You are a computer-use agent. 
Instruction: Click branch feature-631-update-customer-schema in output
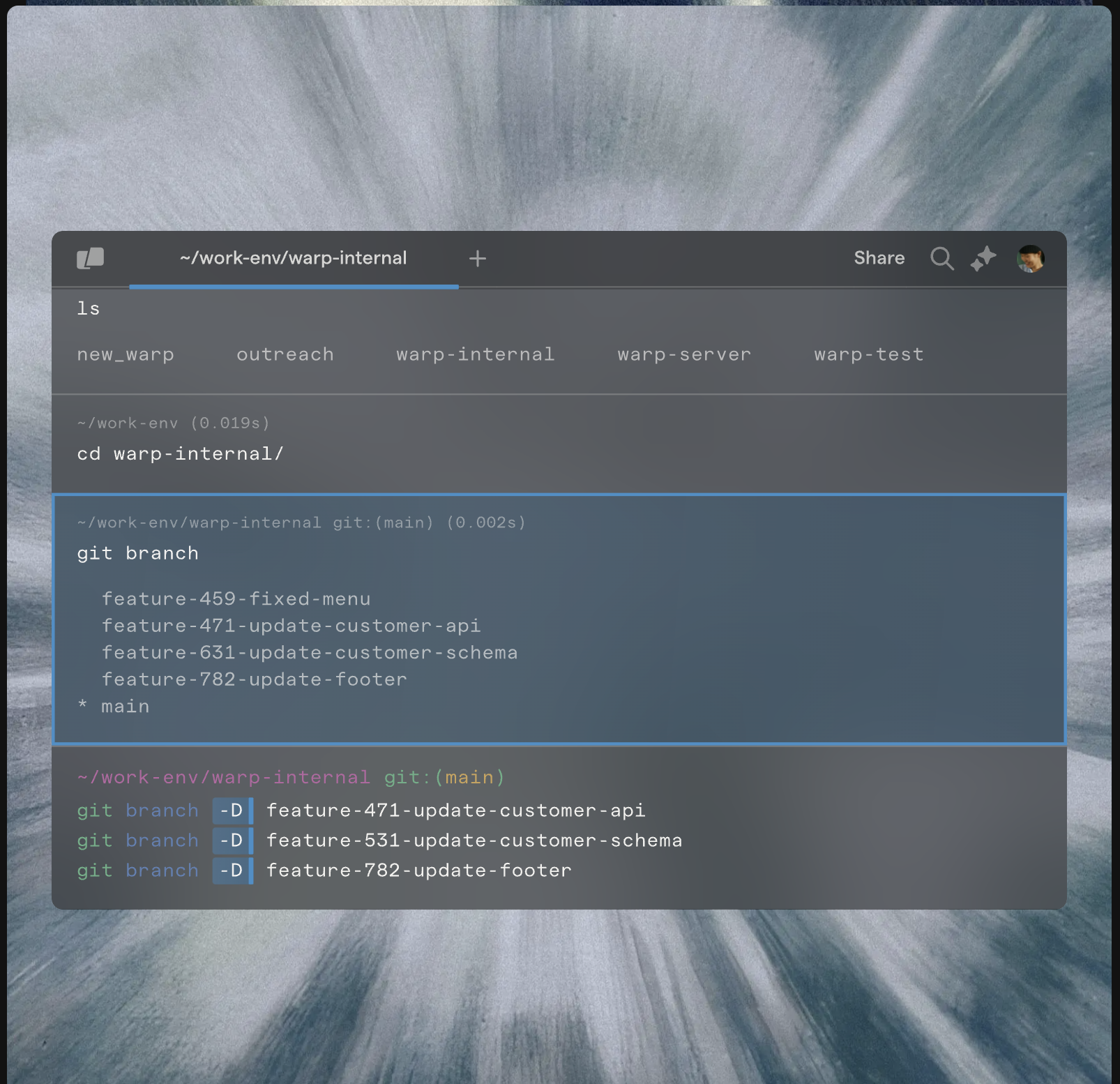tap(310, 653)
